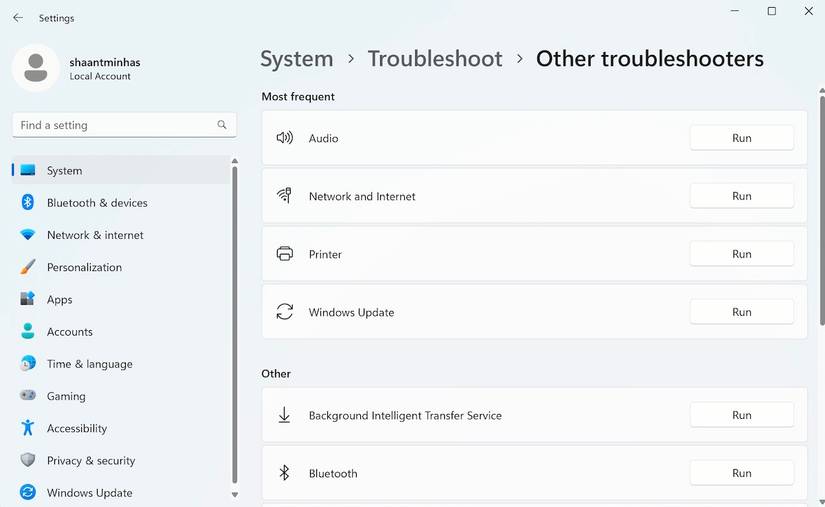825x507 pixels.
Task: Go to Network & internet settings
Action: 122,235
